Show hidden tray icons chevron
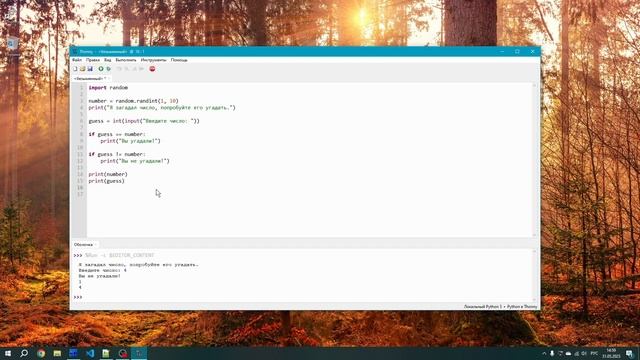This screenshot has height=360, width=640. (544, 353)
